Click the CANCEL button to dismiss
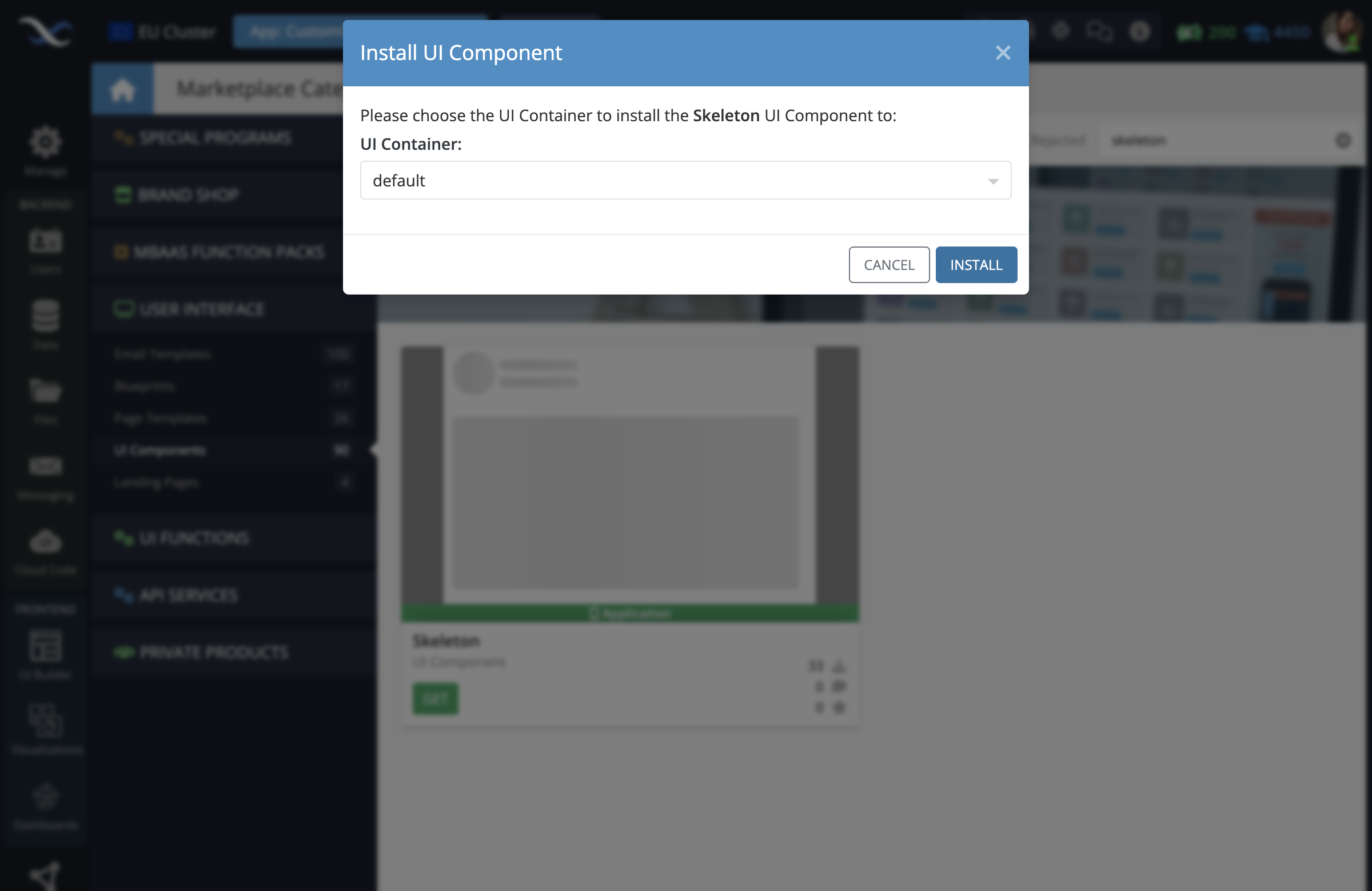This screenshot has height=891, width=1372. 889,264
